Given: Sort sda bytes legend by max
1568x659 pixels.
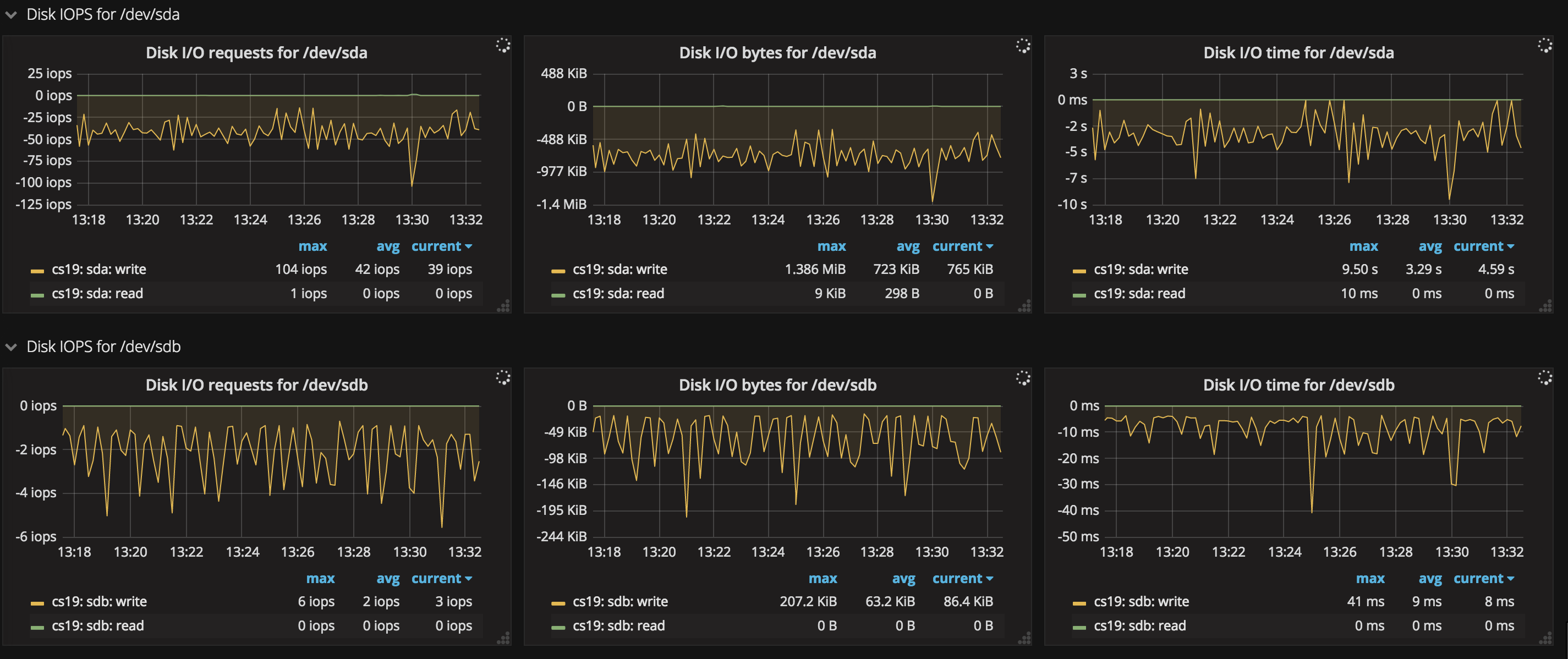Looking at the screenshot, I should 831,246.
